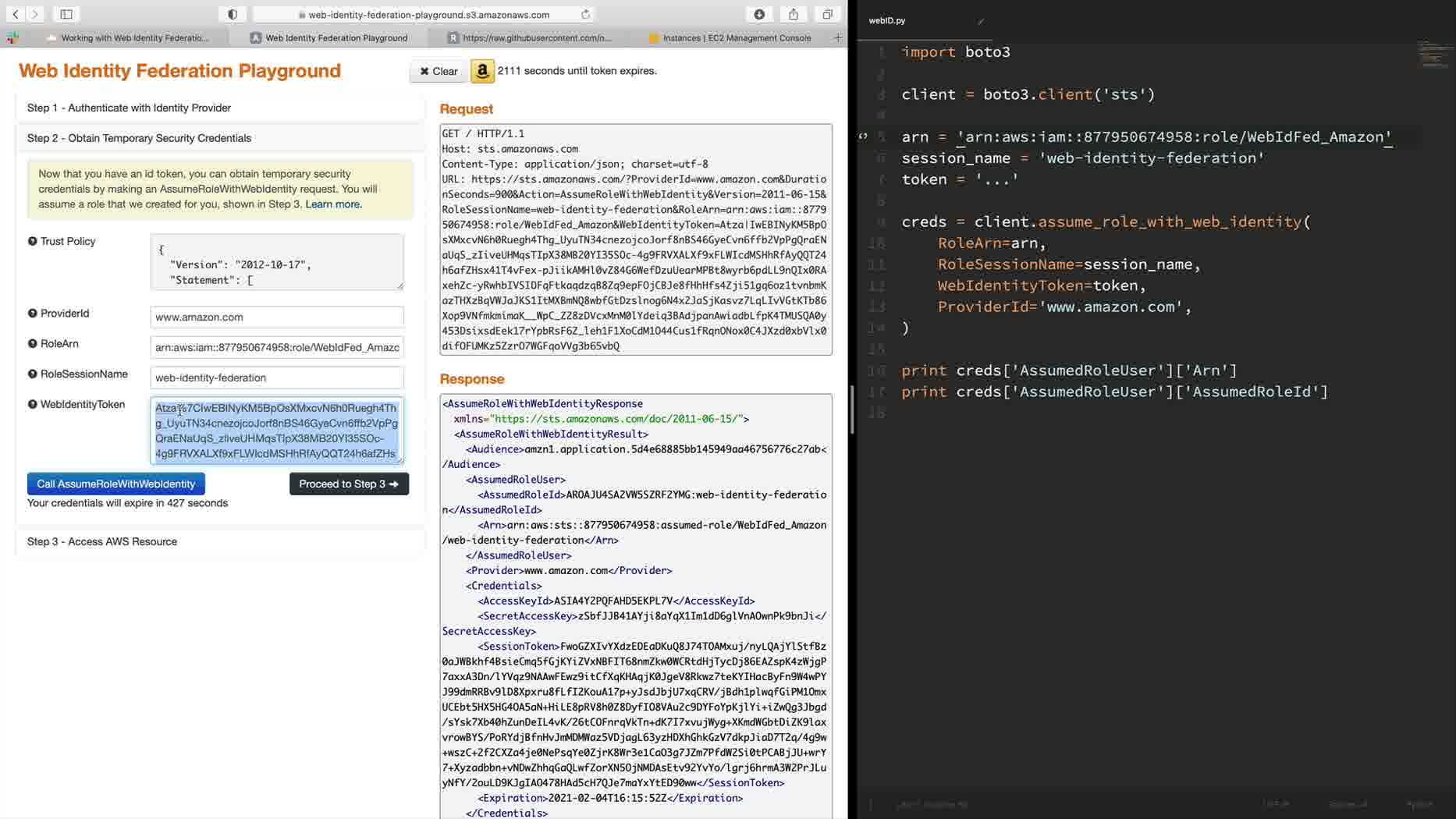Show Safari downloads list
This screenshot has height=819, width=1456.
(x=759, y=14)
